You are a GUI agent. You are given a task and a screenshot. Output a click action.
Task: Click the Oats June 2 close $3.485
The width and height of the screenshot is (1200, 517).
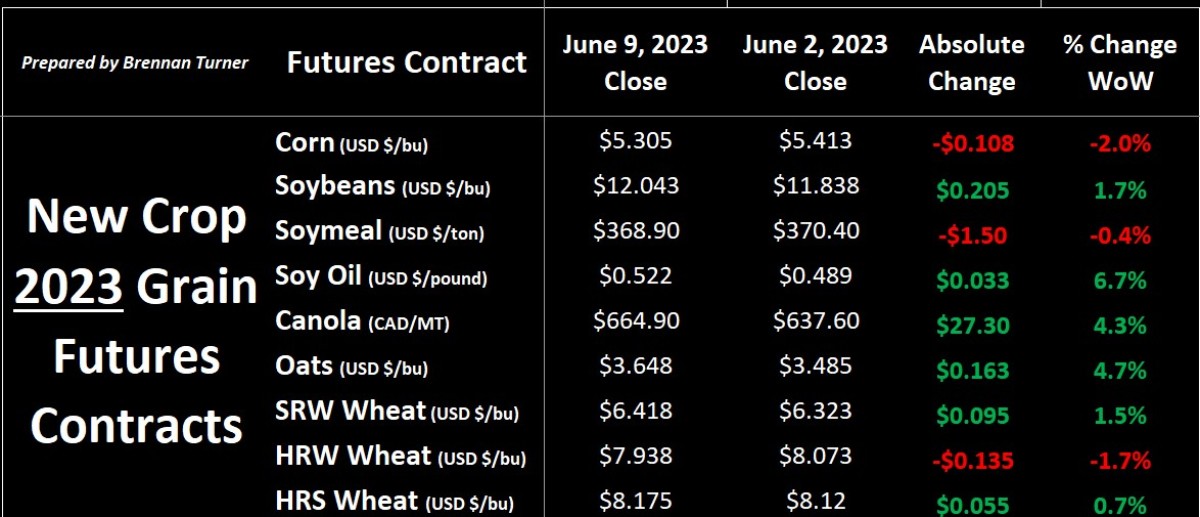point(815,365)
